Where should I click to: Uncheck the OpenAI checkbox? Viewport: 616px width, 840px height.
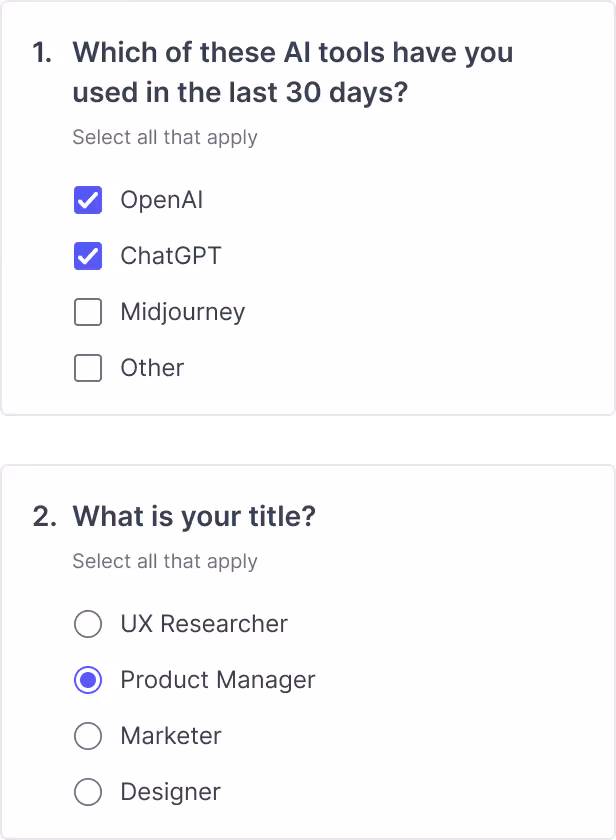click(88, 200)
